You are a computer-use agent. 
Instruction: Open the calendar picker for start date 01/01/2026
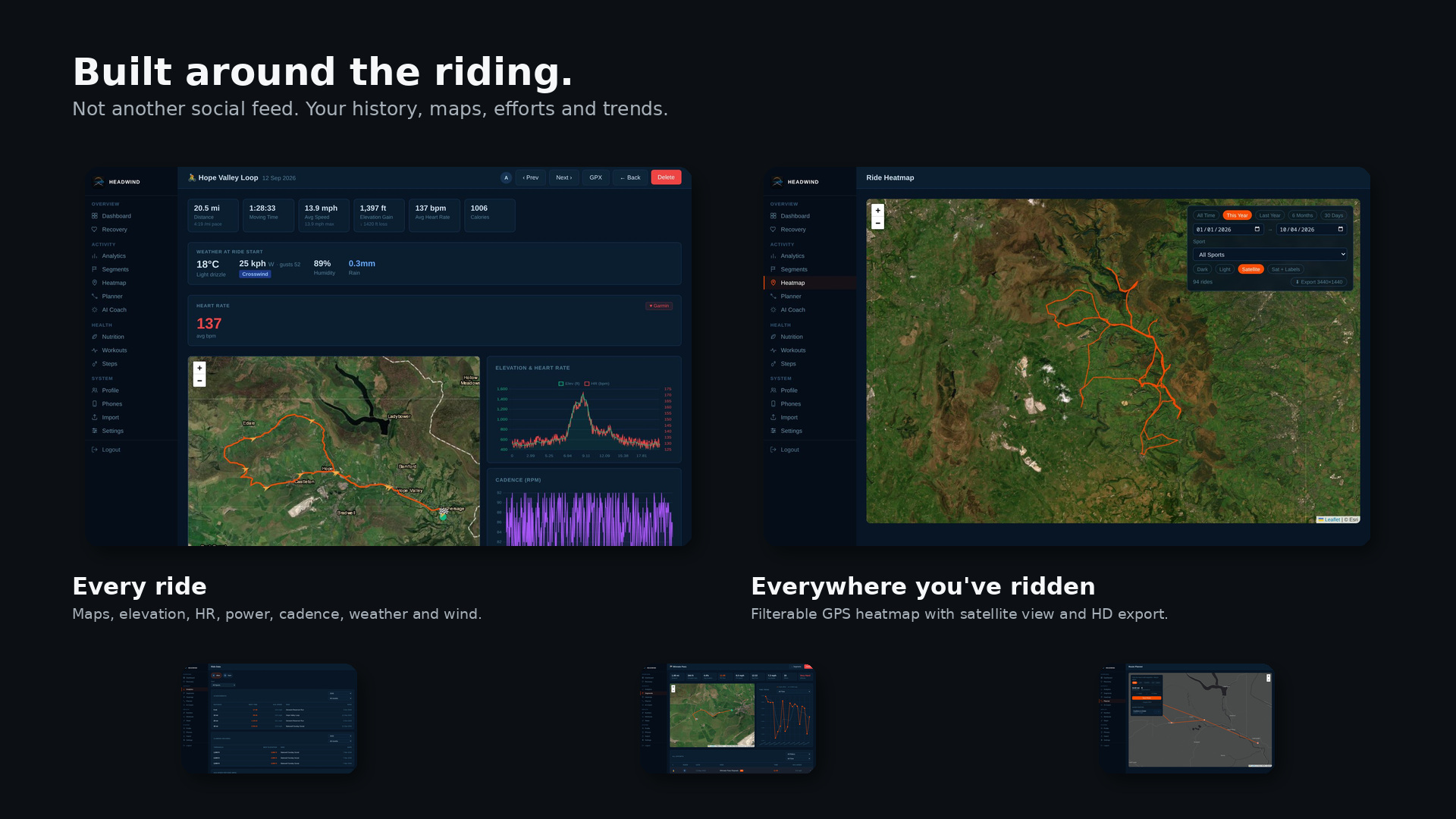coord(1257,229)
